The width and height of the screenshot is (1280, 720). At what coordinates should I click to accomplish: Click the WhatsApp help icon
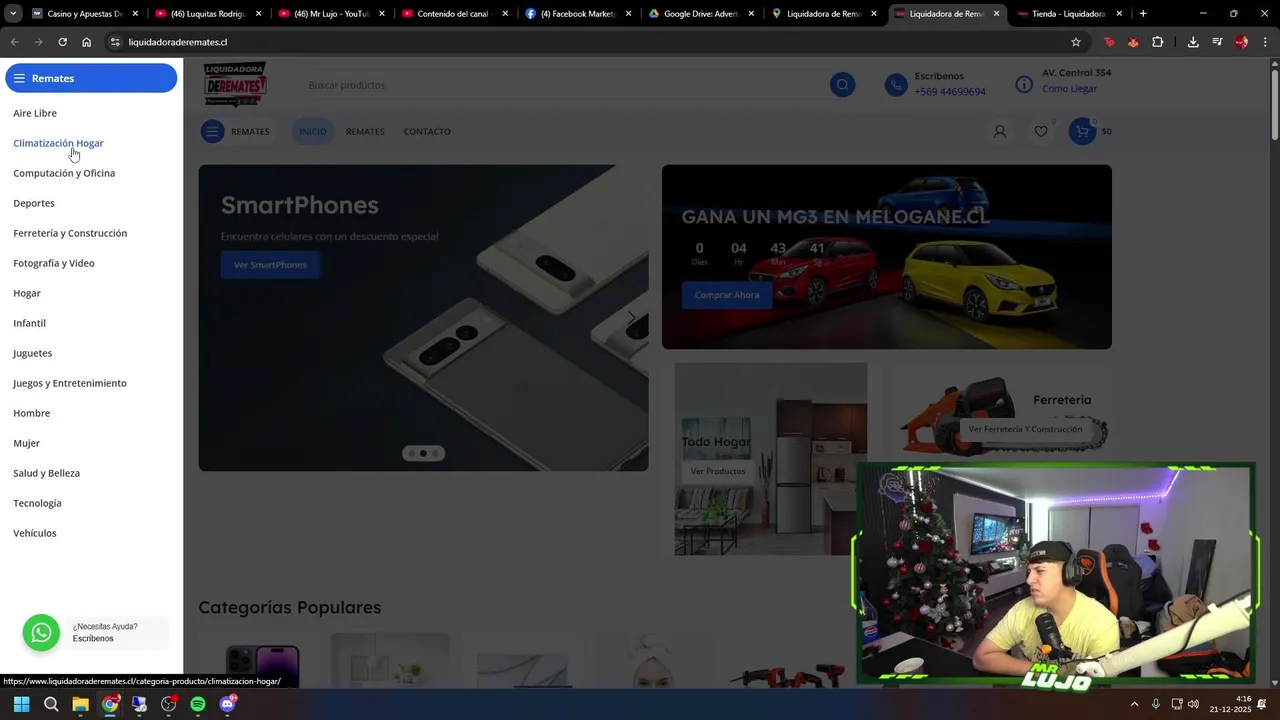(41, 633)
